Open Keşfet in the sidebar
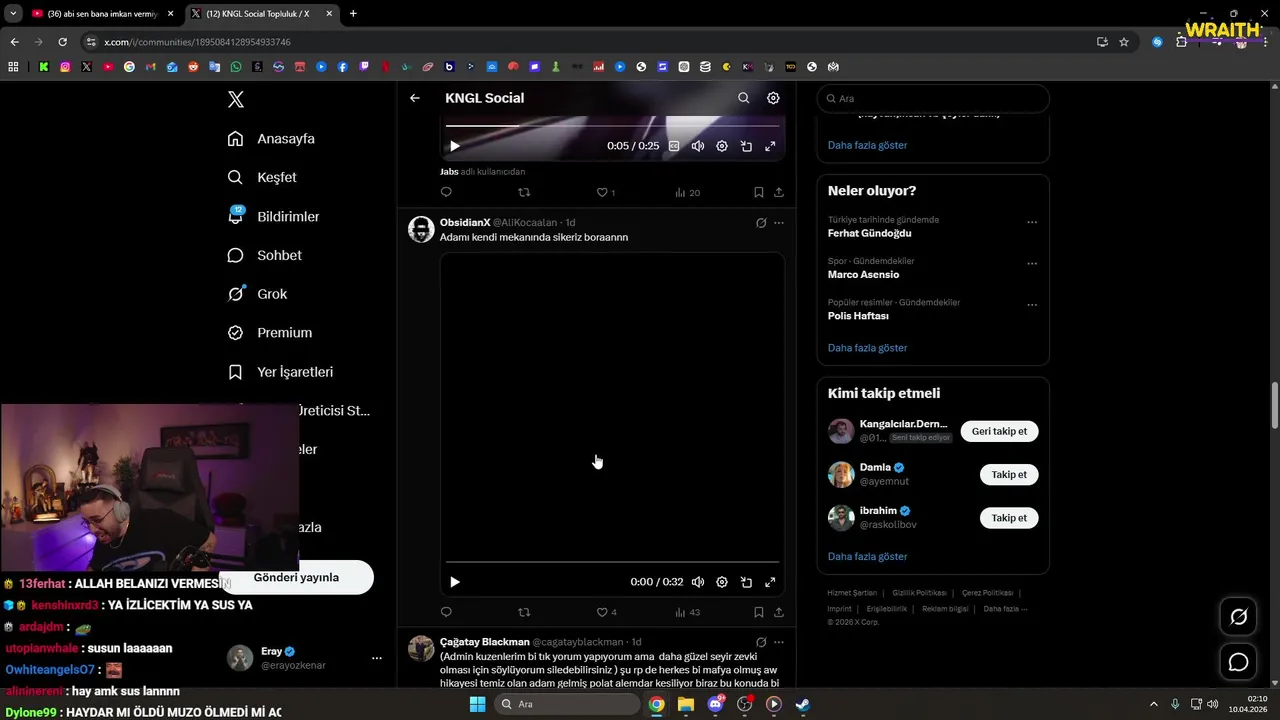Screen dimensions: 1280x720 tap(263, 177)
